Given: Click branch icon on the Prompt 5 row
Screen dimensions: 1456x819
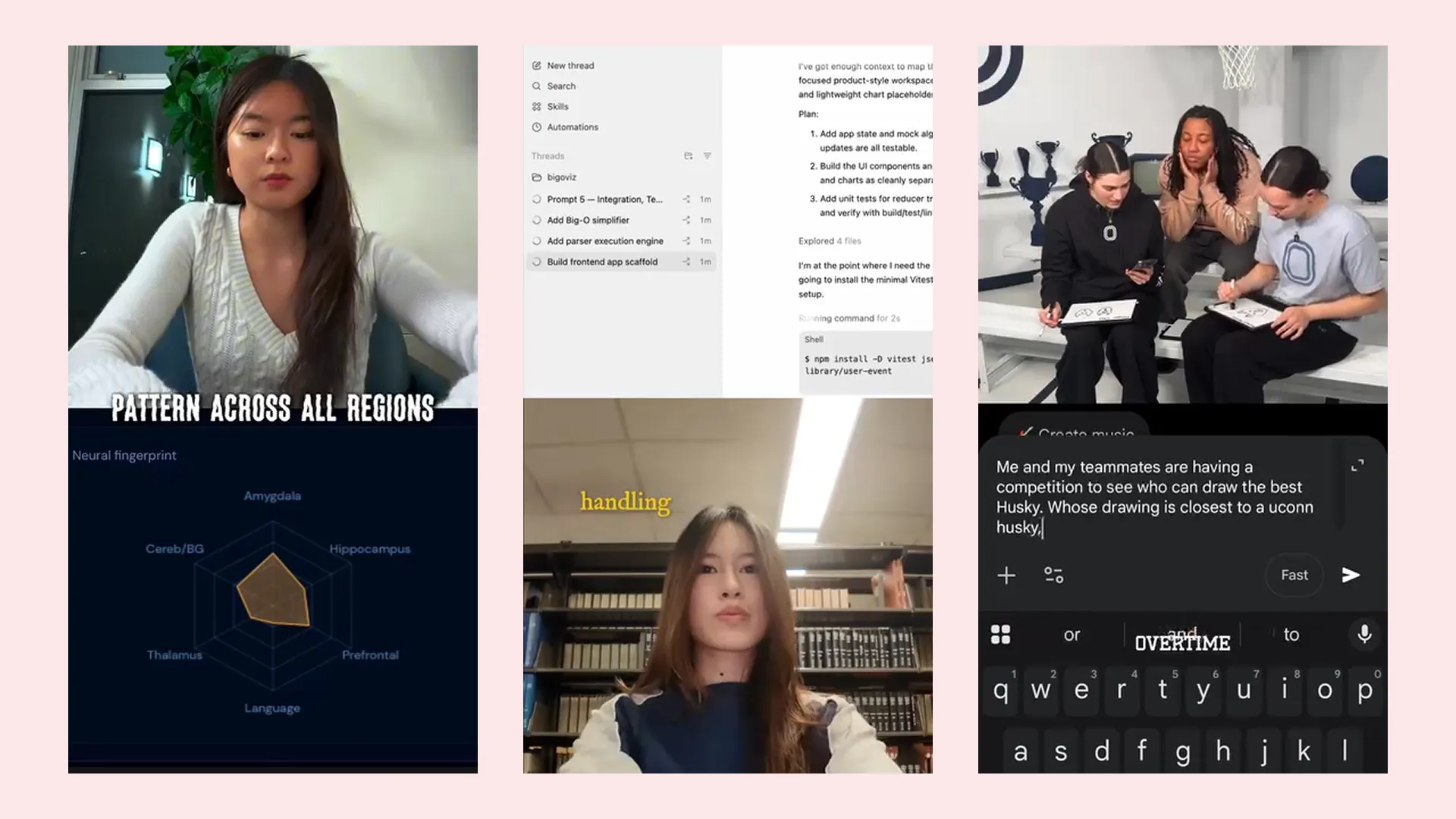Looking at the screenshot, I should coord(686,199).
